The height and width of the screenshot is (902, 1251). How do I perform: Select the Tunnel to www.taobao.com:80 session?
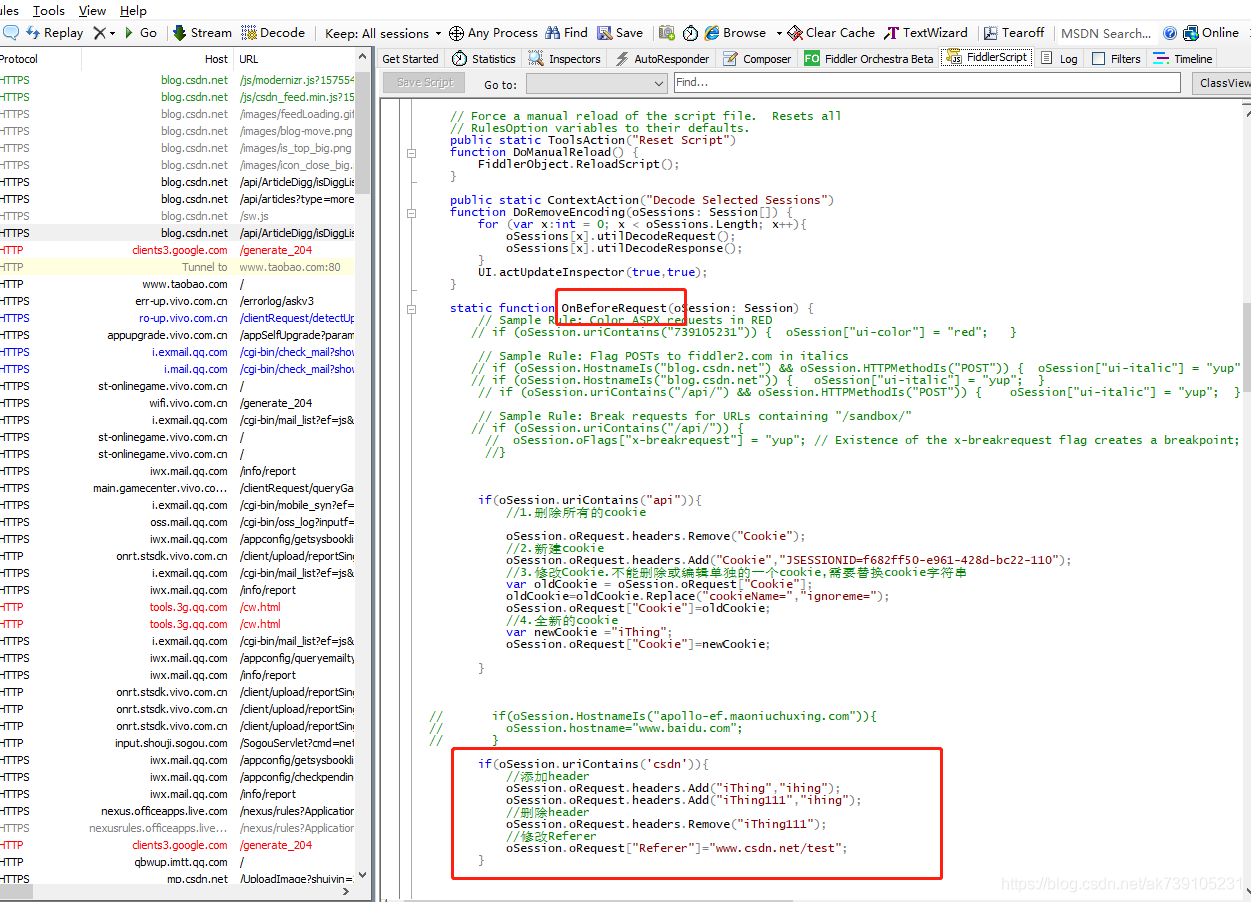pos(178,267)
